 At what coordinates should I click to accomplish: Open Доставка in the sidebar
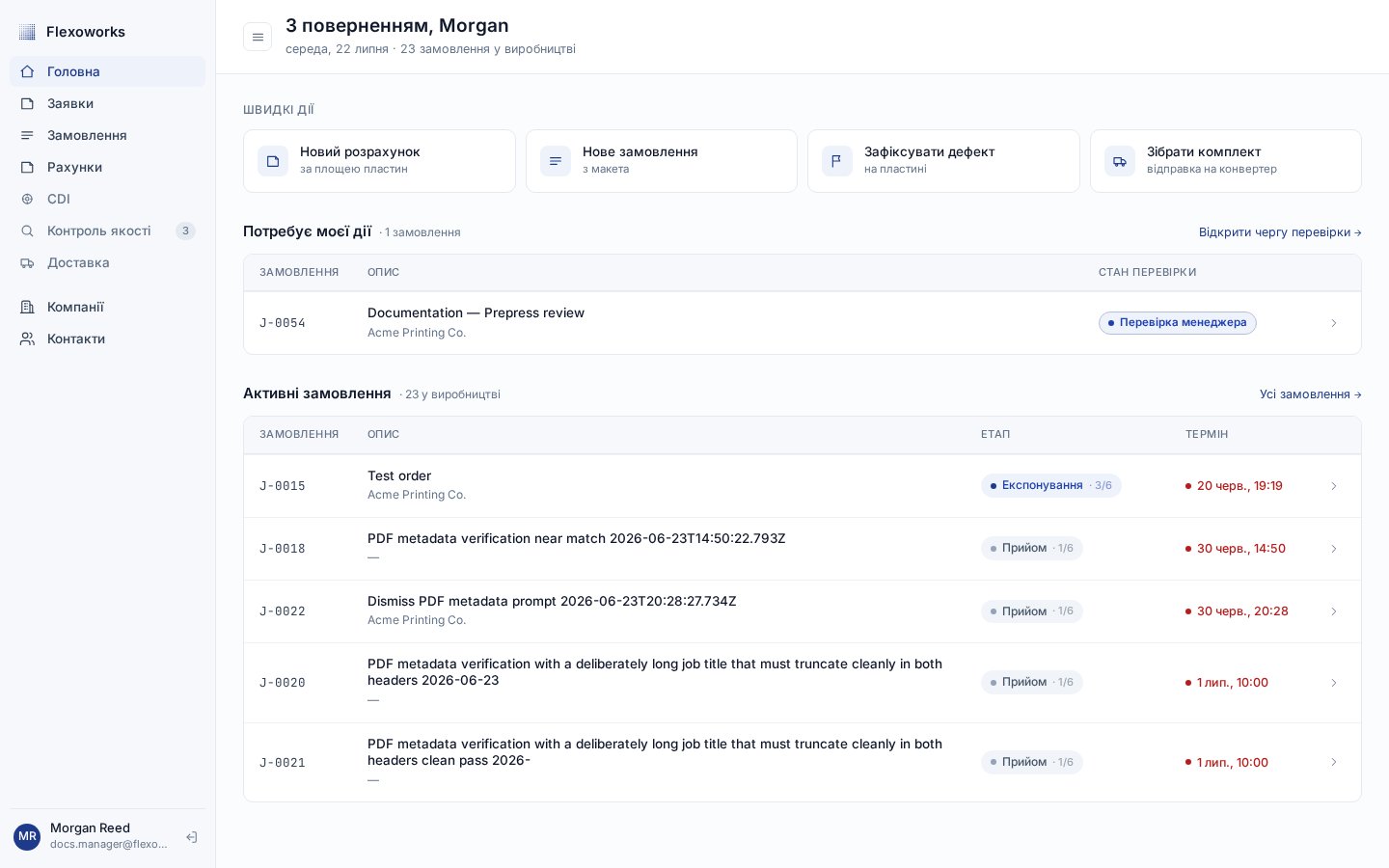pyautogui.click(x=107, y=262)
